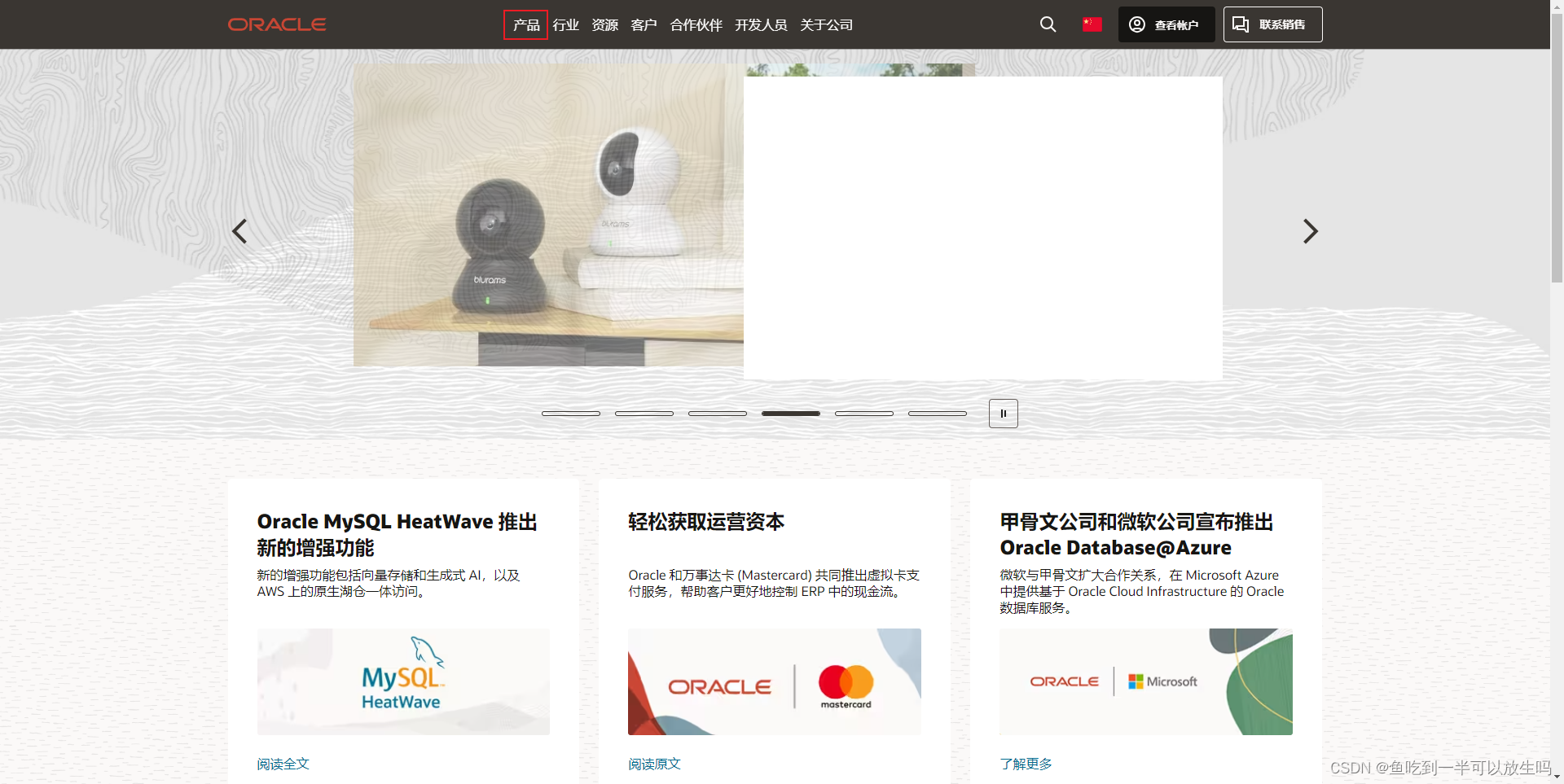Viewport: 1564px width, 784px height.
Task: Open the 产品 menu
Action: pyautogui.click(x=526, y=25)
